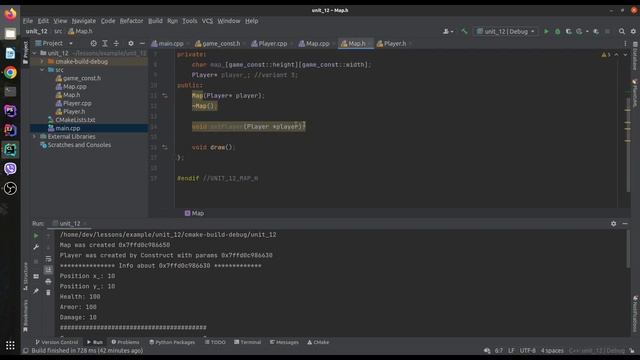Open the Refactor menu
This screenshot has height=360, width=640.
(x=131, y=21)
